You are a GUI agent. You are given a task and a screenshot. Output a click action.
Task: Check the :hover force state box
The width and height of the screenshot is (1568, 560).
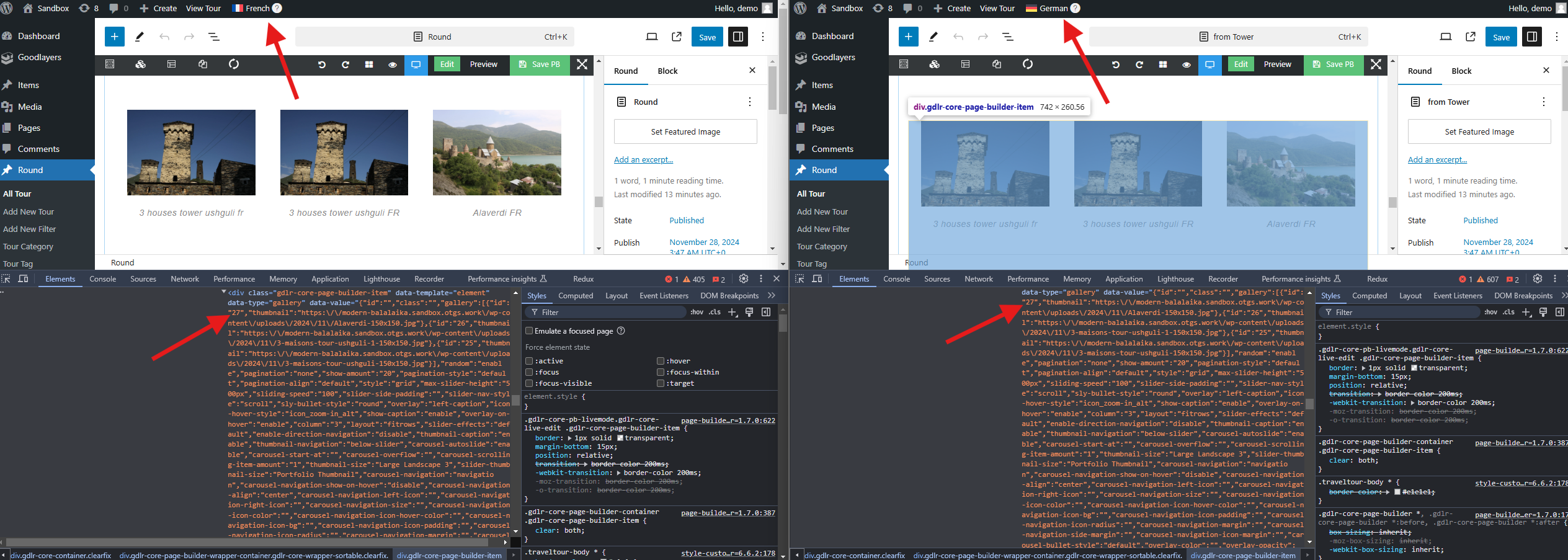click(x=661, y=361)
